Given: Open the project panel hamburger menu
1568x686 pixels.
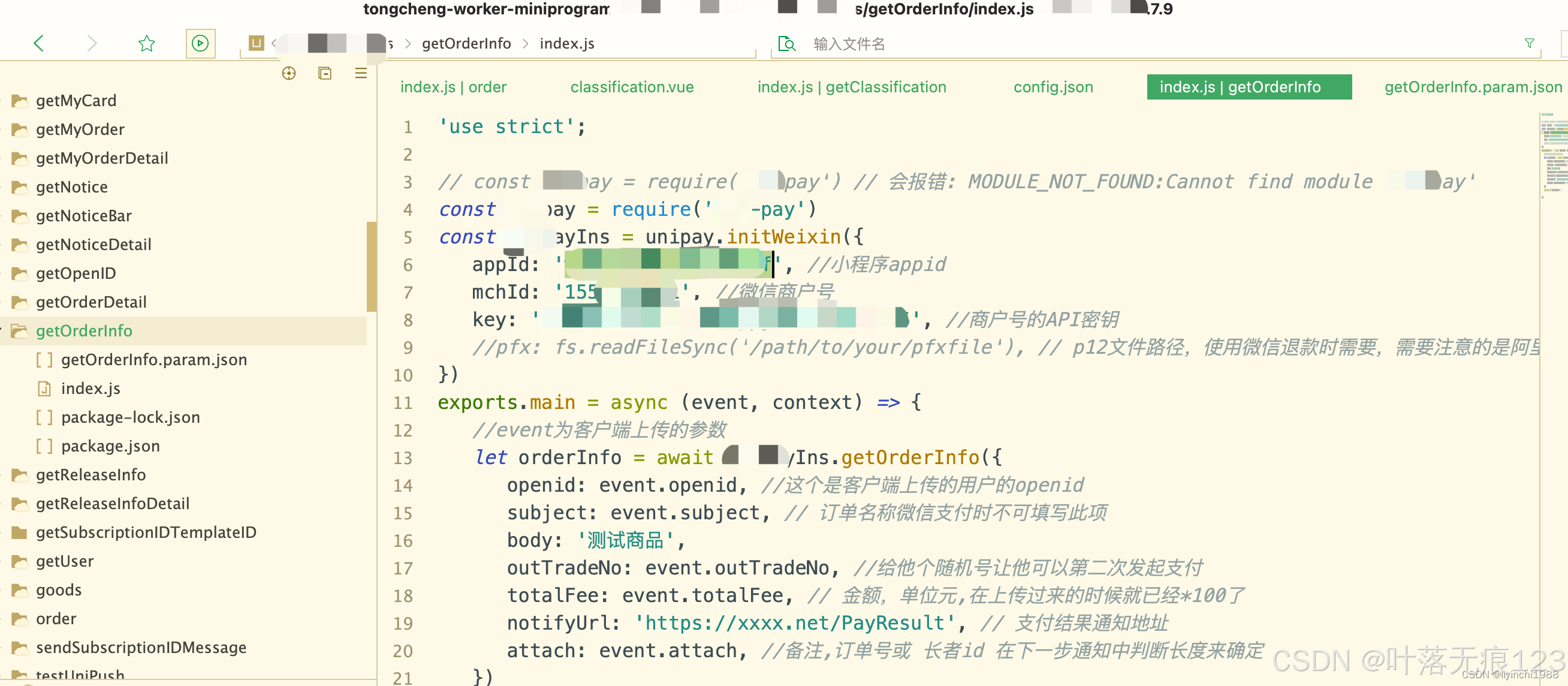Looking at the screenshot, I should click(x=361, y=74).
